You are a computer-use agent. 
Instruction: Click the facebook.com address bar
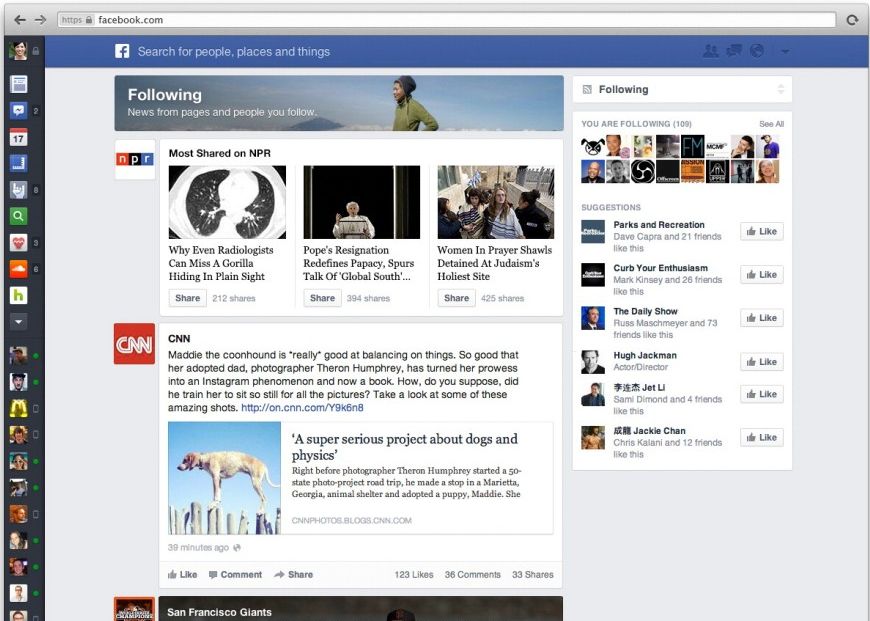point(447,20)
